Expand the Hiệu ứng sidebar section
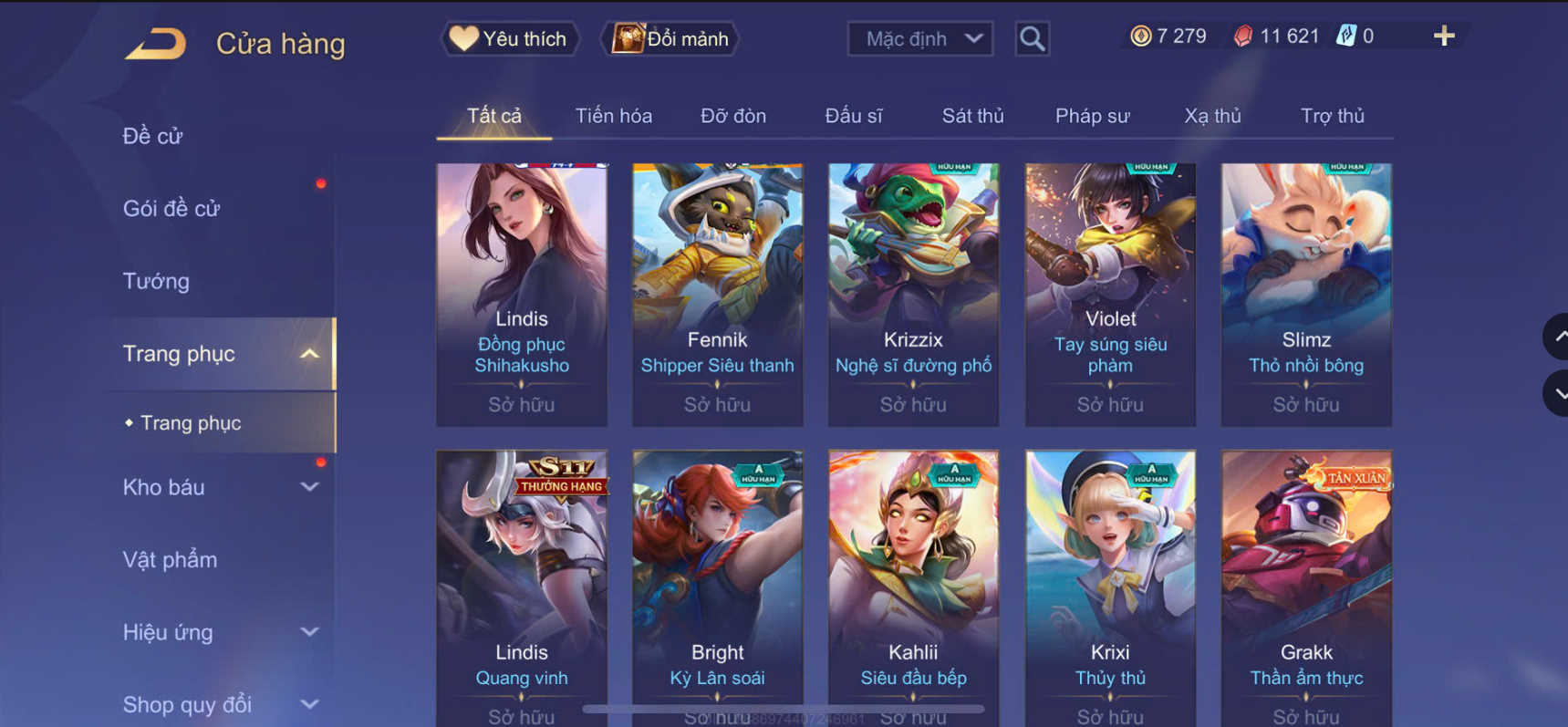The height and width of the screenshot is (727, 1568). [x=310, y=631]
